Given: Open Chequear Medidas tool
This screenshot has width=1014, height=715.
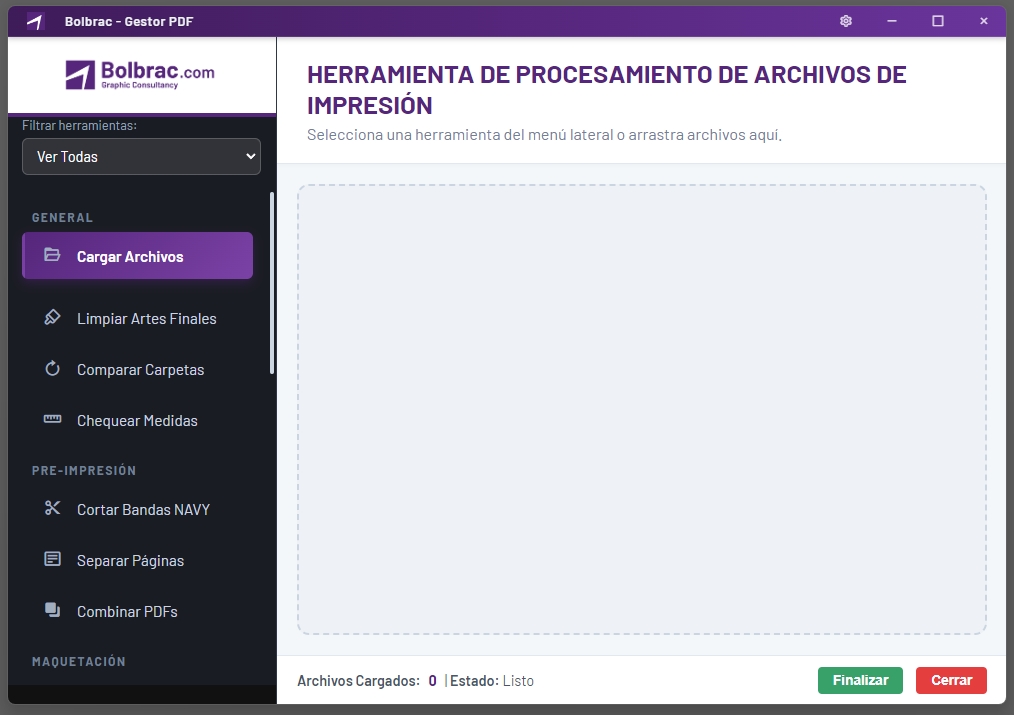Looking at the screenshot, I should pos(137,421).
